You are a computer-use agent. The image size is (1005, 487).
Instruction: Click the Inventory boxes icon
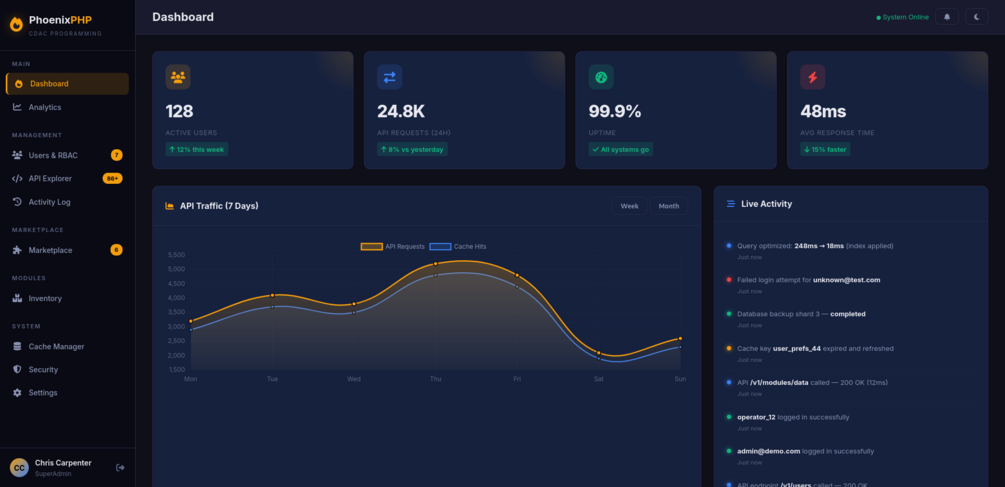click(x=17, y=298)
